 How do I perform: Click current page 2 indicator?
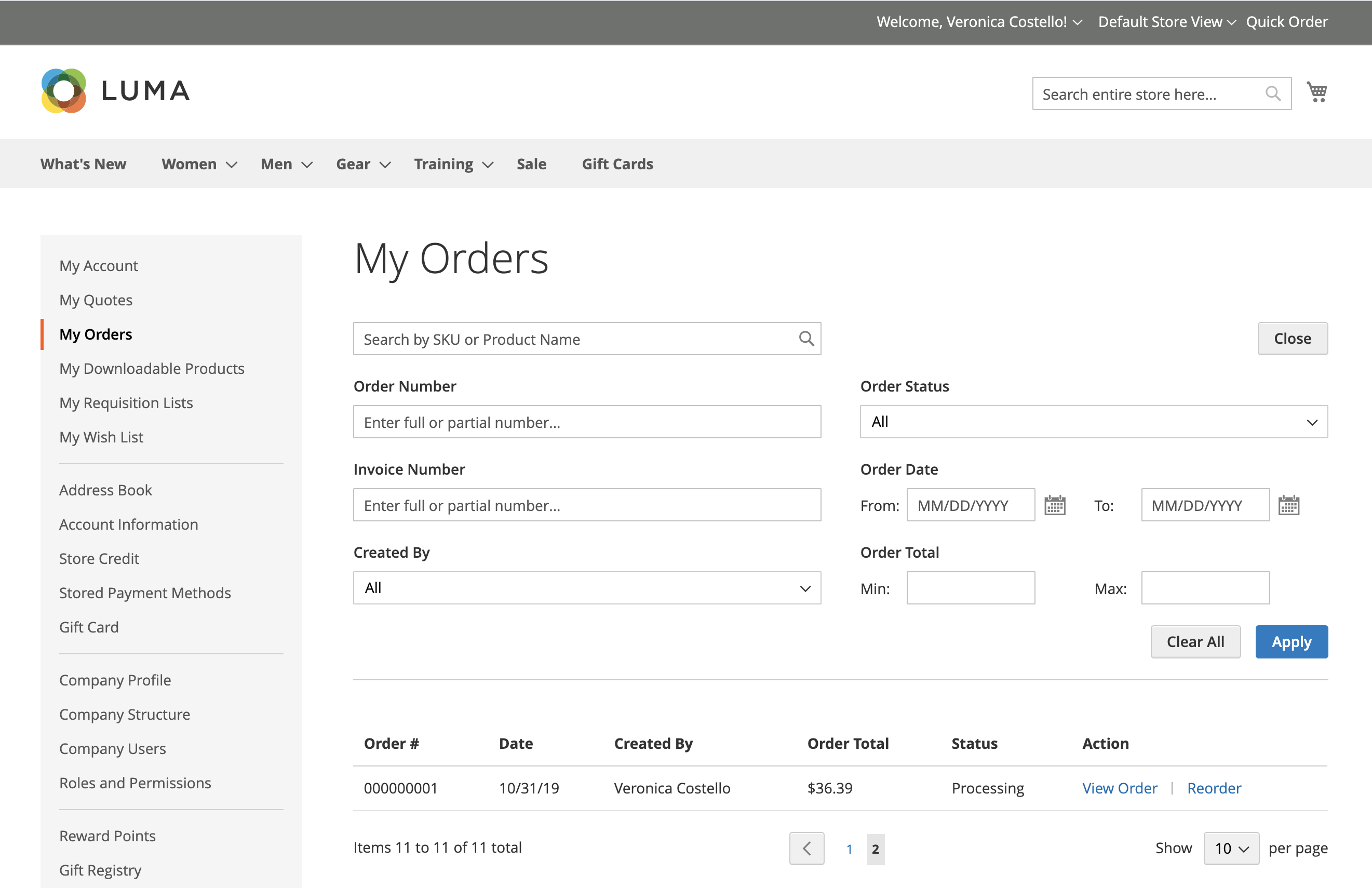[x=875, y=849]
